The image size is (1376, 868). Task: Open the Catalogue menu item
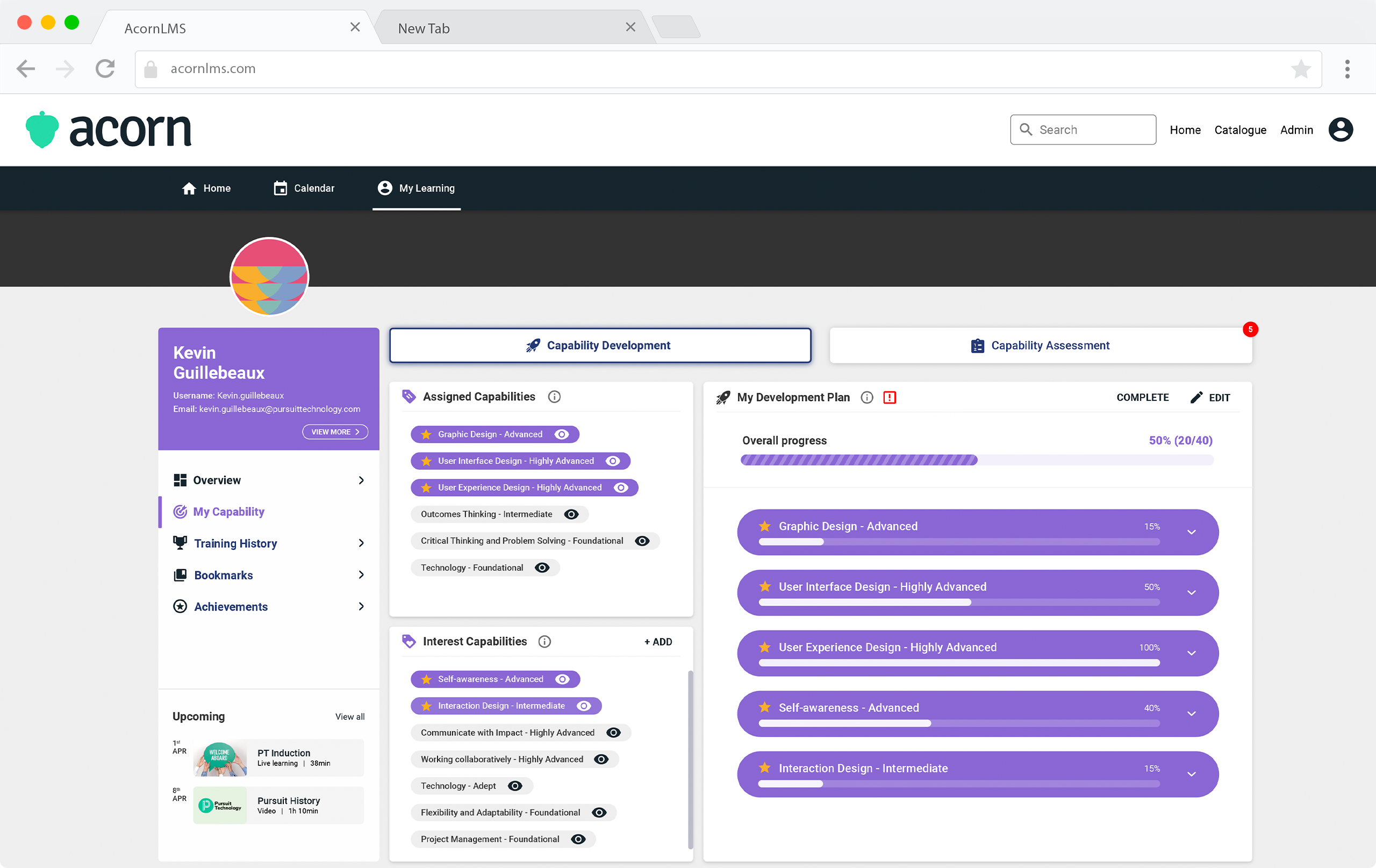pyautogui.click(x=1240, y=130)
